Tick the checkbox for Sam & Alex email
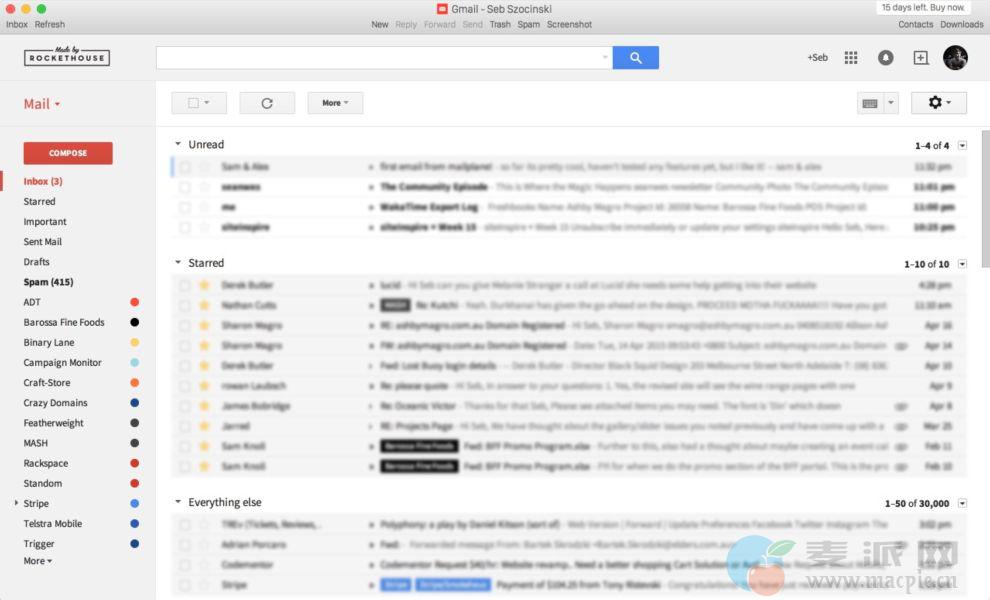This screenshot has height=600, width=990. (x=184, y=167)
